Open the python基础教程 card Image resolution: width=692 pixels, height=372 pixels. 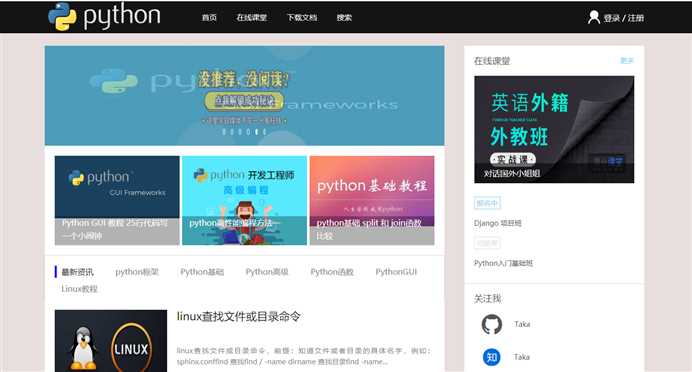tap(372, 200)
